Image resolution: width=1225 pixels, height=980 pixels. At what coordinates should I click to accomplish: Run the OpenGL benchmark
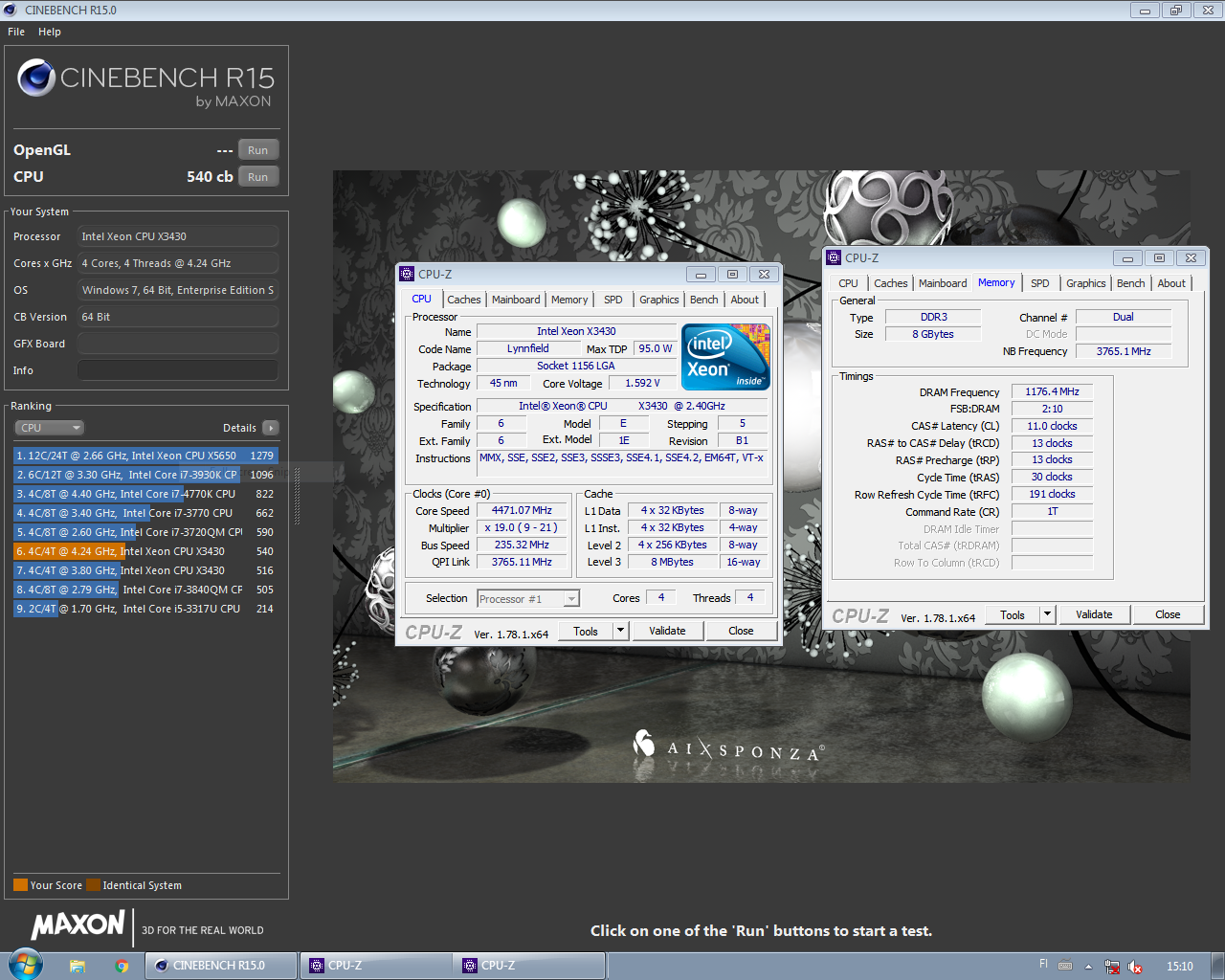[258, 150]
